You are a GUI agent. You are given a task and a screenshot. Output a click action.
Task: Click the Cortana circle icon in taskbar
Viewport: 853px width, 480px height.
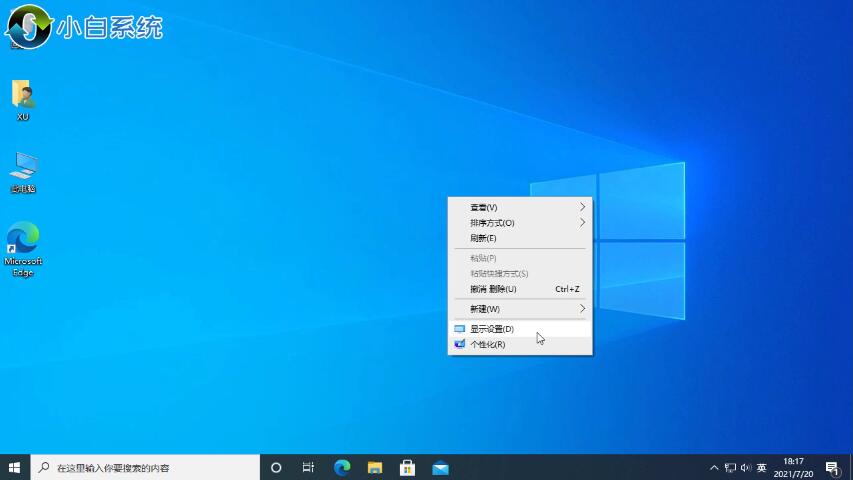point(276,467)
